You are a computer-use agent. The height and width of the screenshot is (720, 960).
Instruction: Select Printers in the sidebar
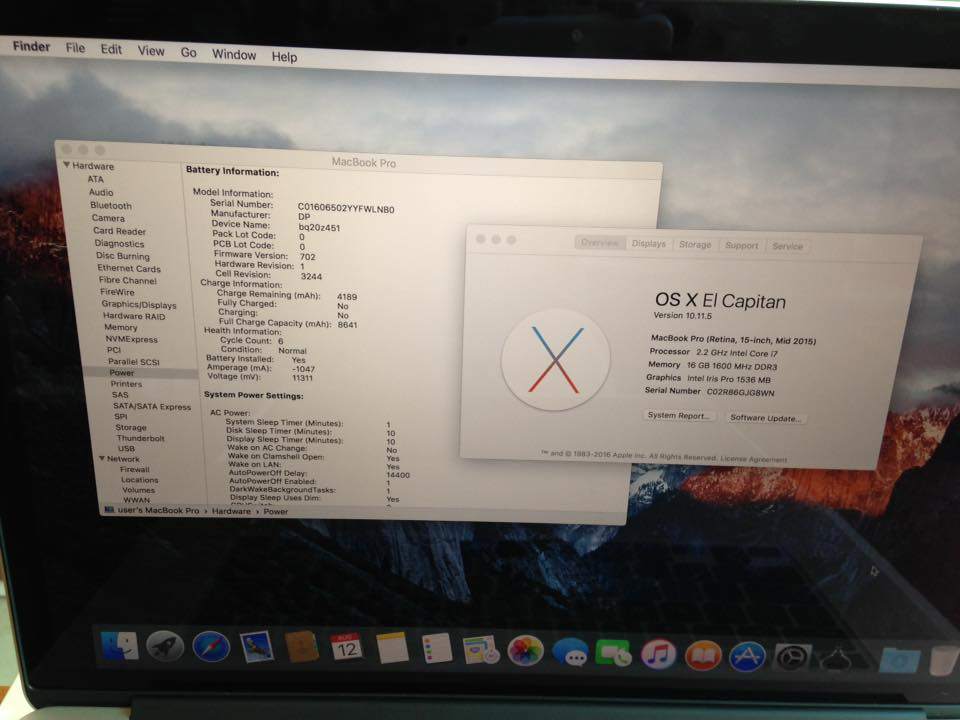pos(126,384)
